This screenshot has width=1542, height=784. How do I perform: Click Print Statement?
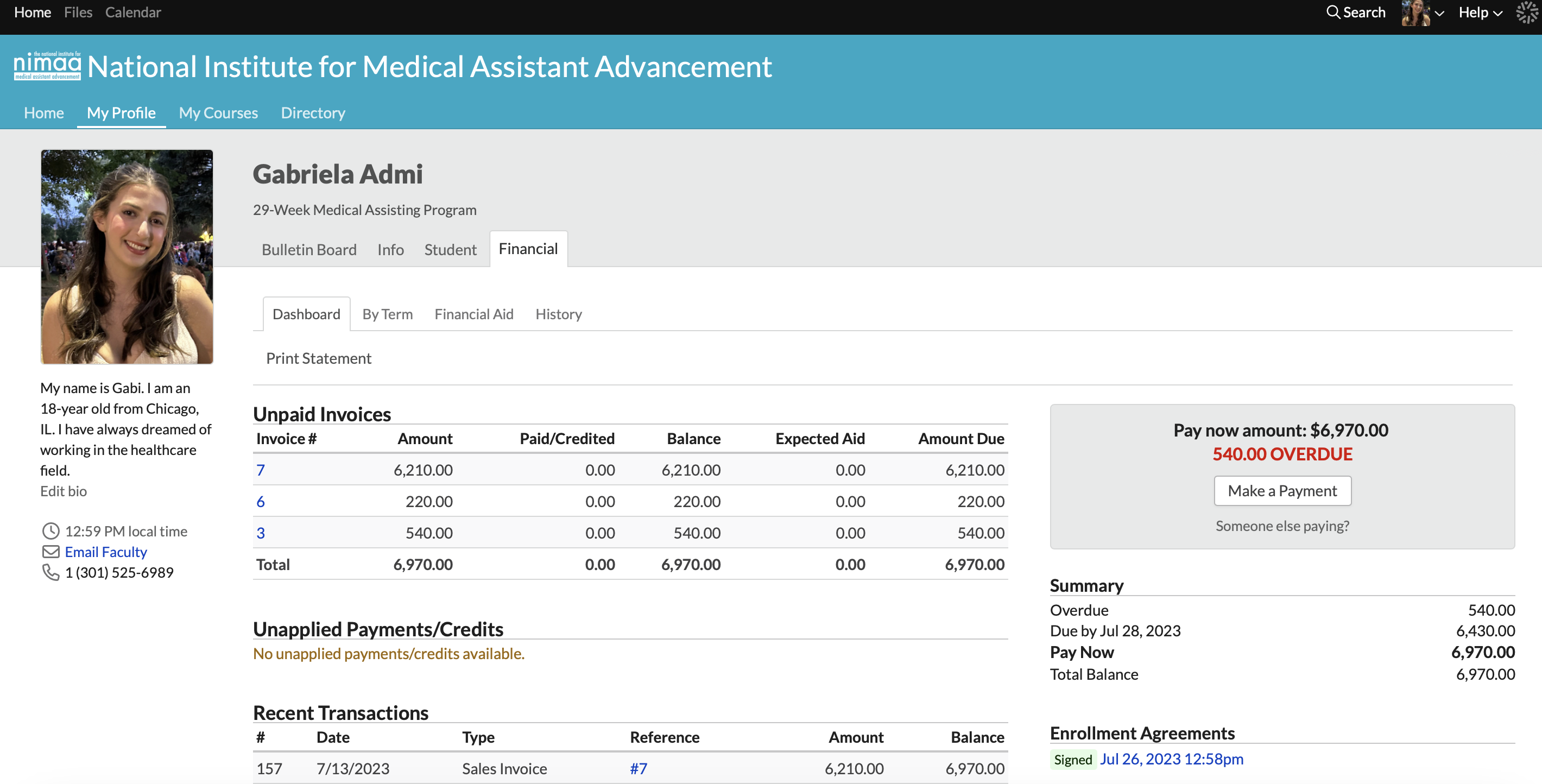[x=319, y=358]
